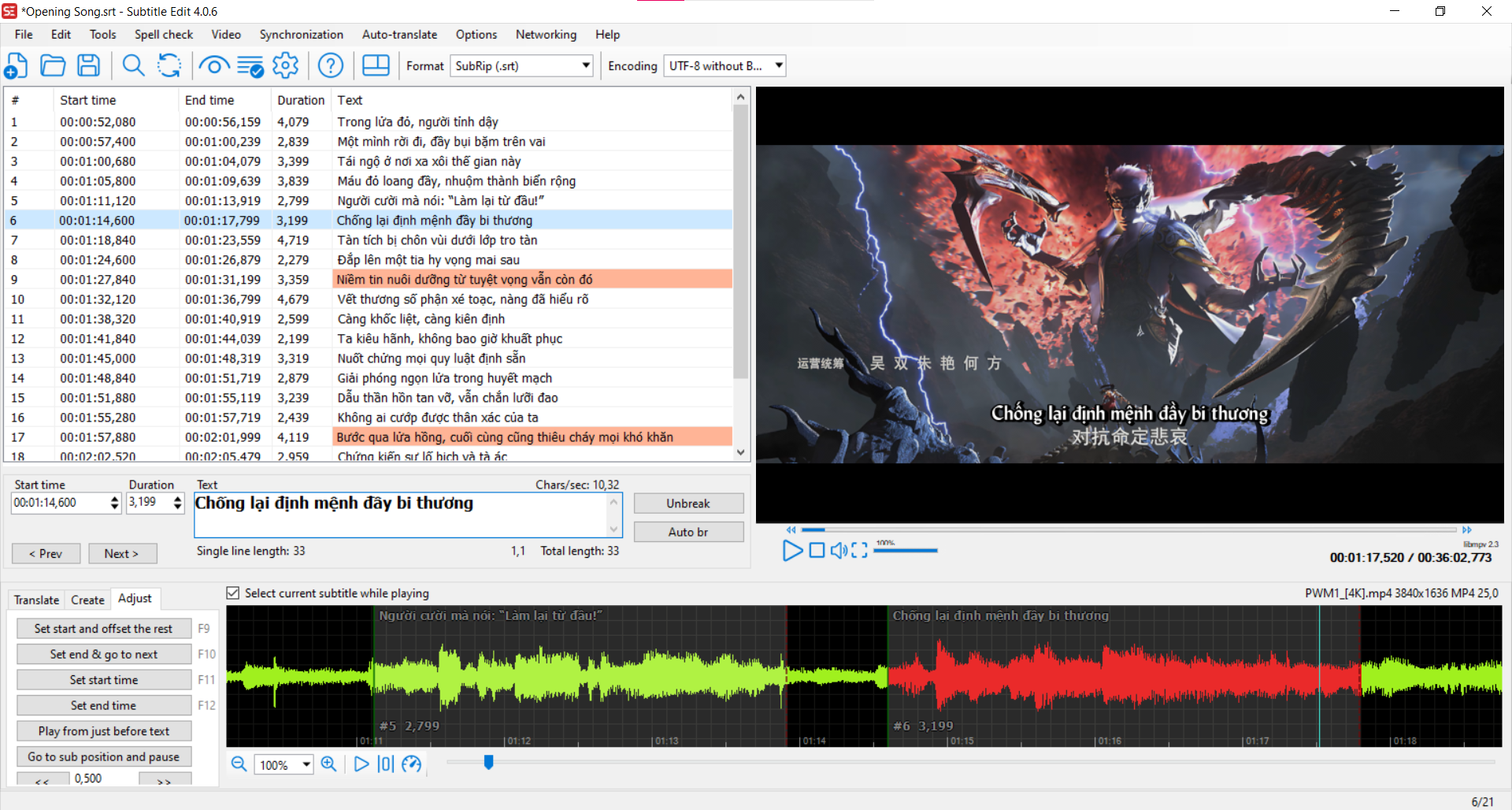Zoom out the waveform
Image resolution: width=1512 pixels, height=810 pixels.
coord(239,764)
